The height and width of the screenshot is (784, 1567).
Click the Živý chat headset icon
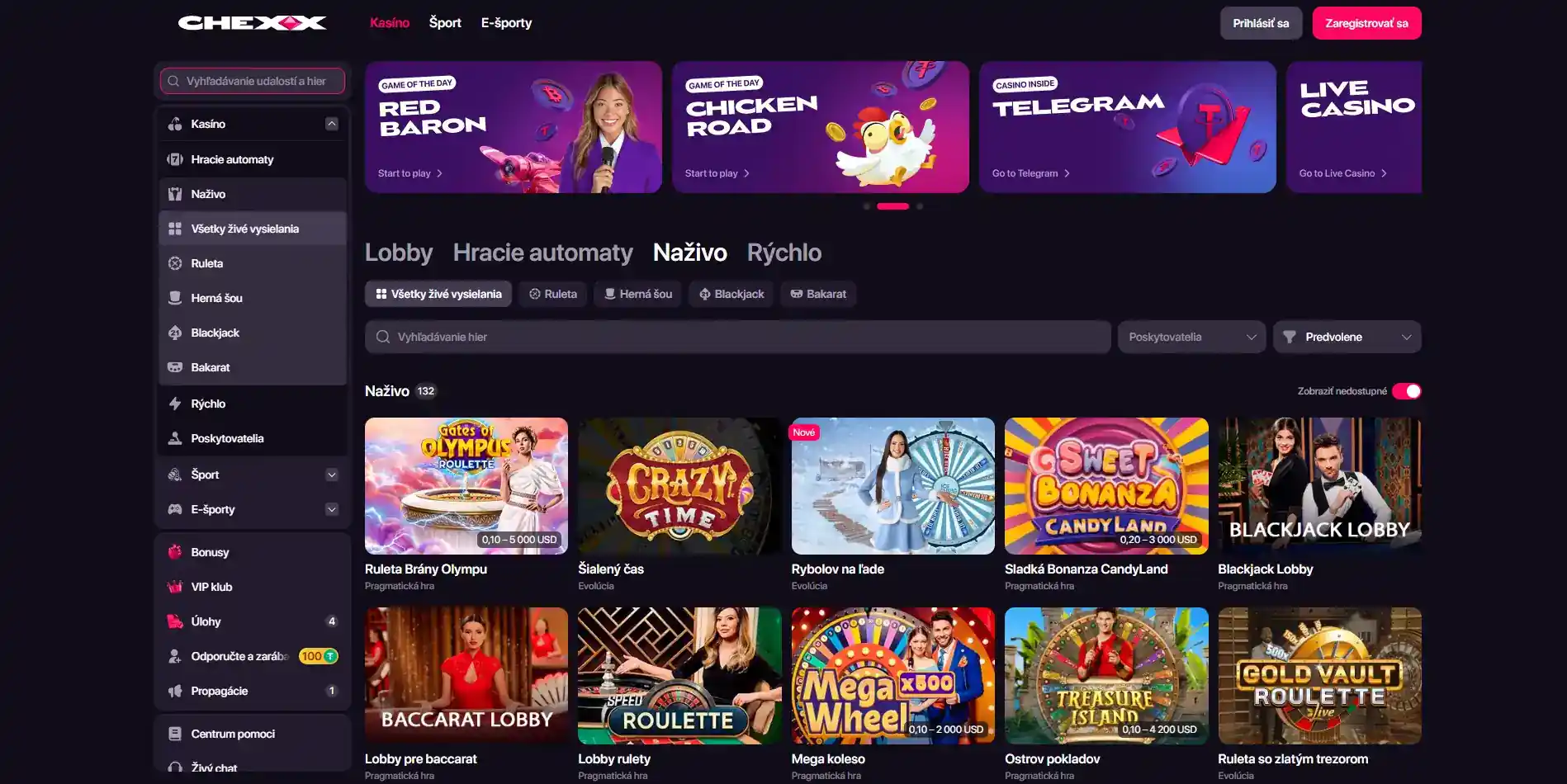click(175, 767)
